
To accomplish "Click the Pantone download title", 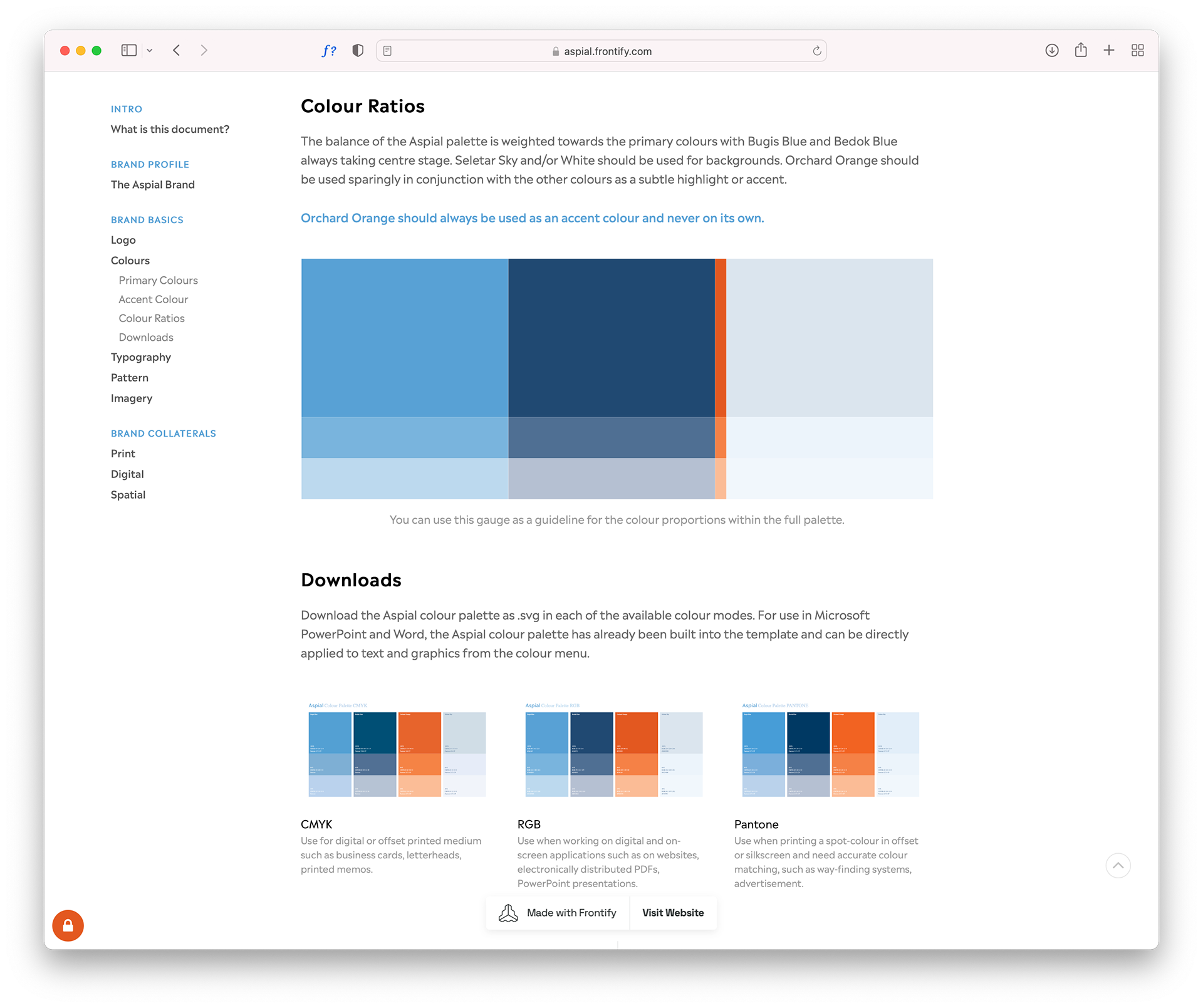I will point(756,824).
